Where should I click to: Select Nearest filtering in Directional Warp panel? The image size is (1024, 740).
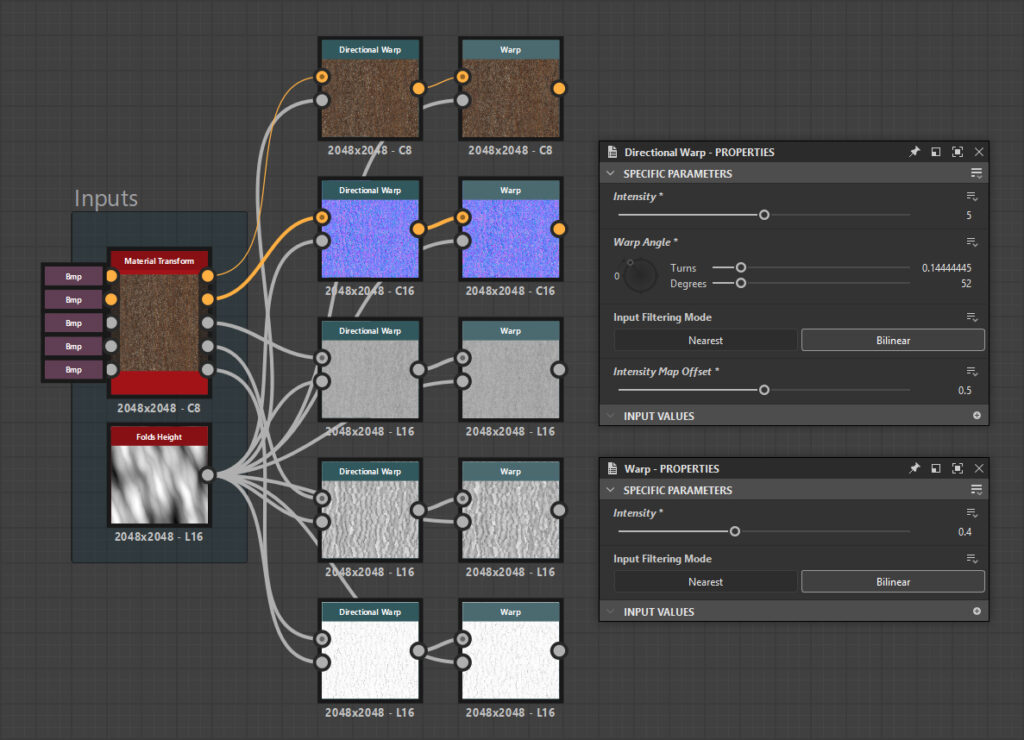tap(705, 340)
